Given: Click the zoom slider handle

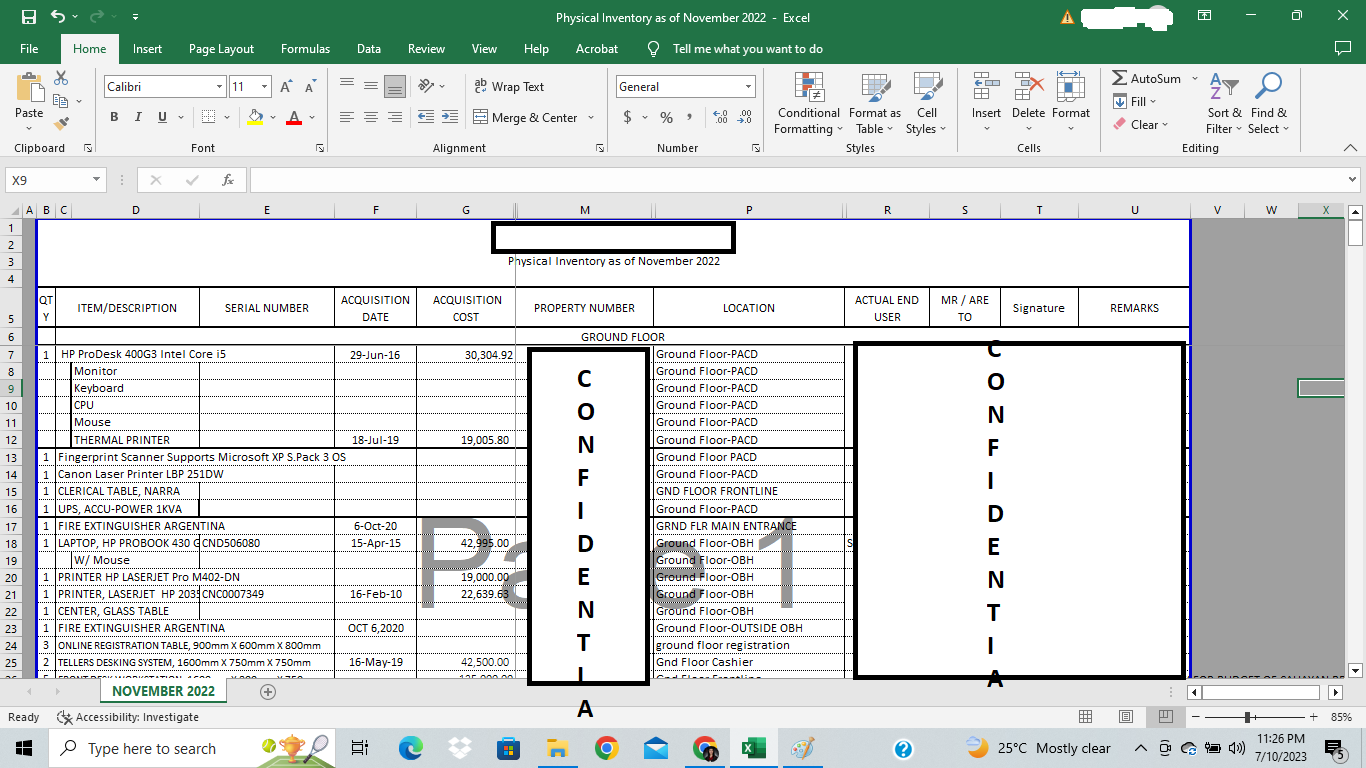Looking at the screenshot, I should click(1247, 717).
